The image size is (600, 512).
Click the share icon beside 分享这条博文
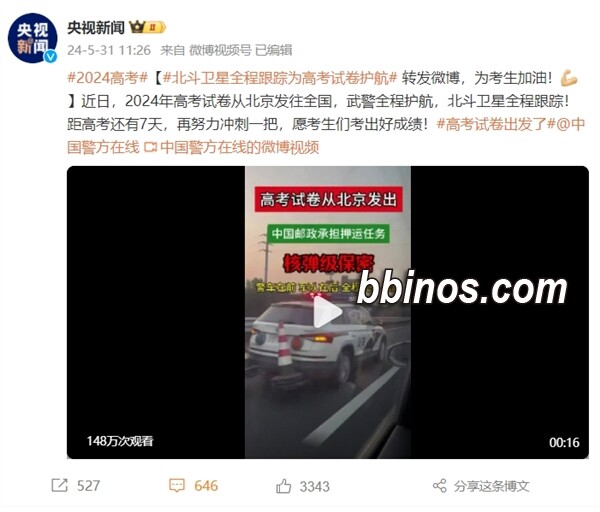440,486
